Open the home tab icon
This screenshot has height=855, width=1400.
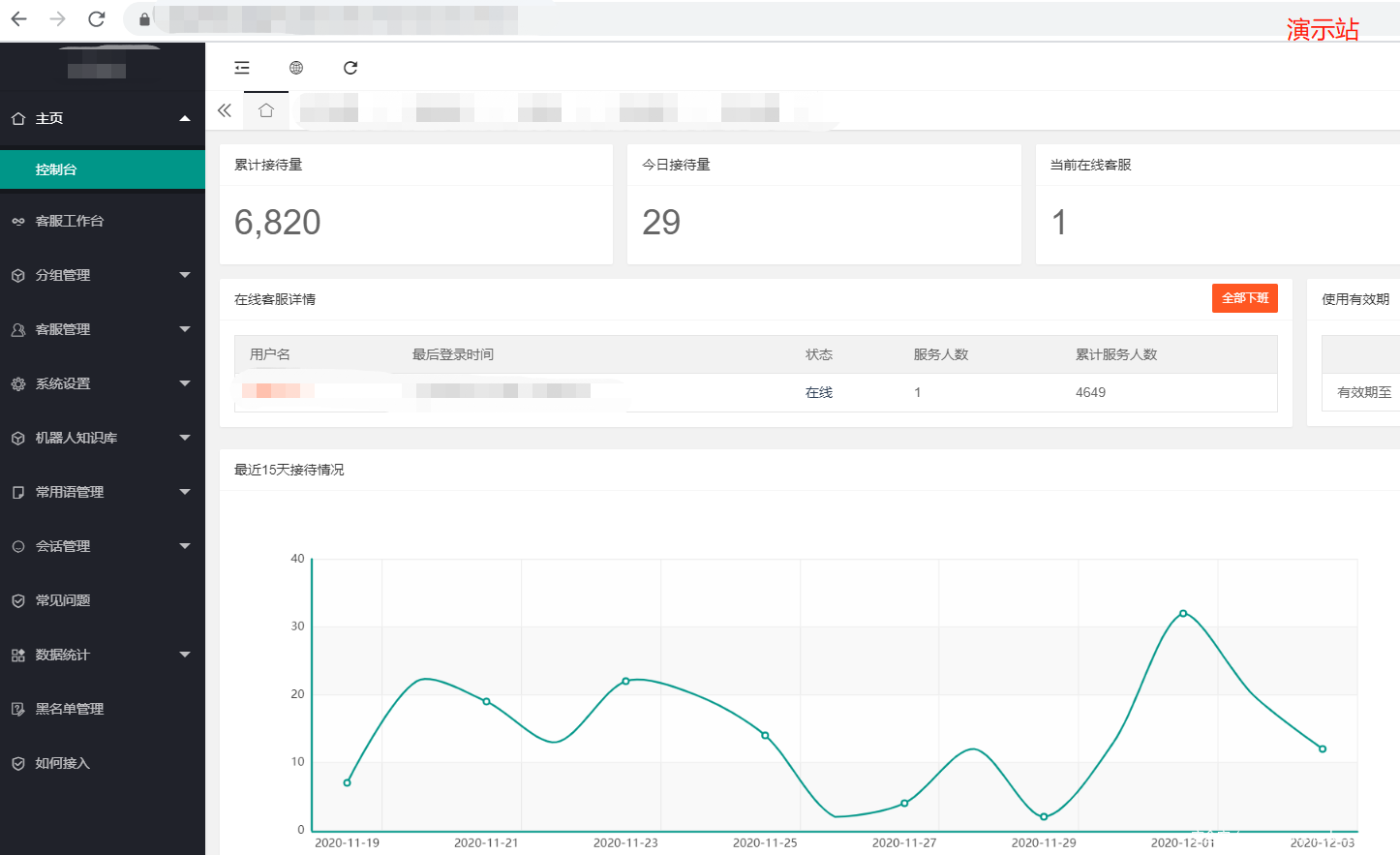[x=266, y=110]
